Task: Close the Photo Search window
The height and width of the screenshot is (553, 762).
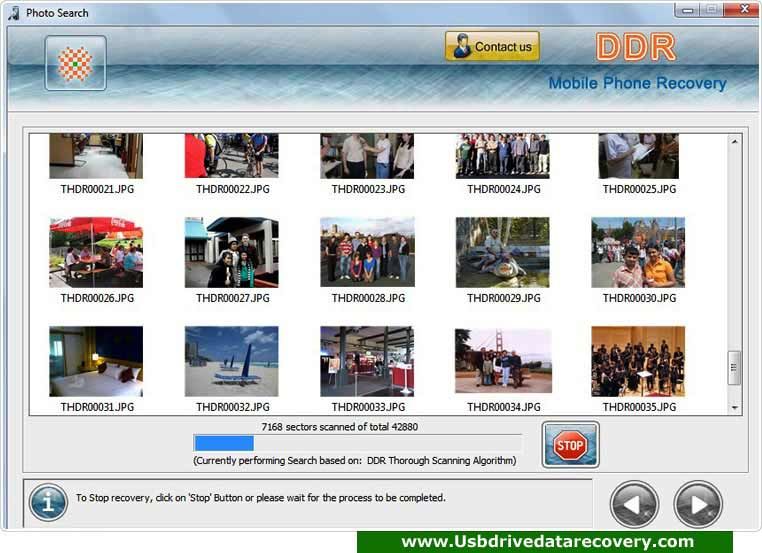Action: (x=744, y=9)
